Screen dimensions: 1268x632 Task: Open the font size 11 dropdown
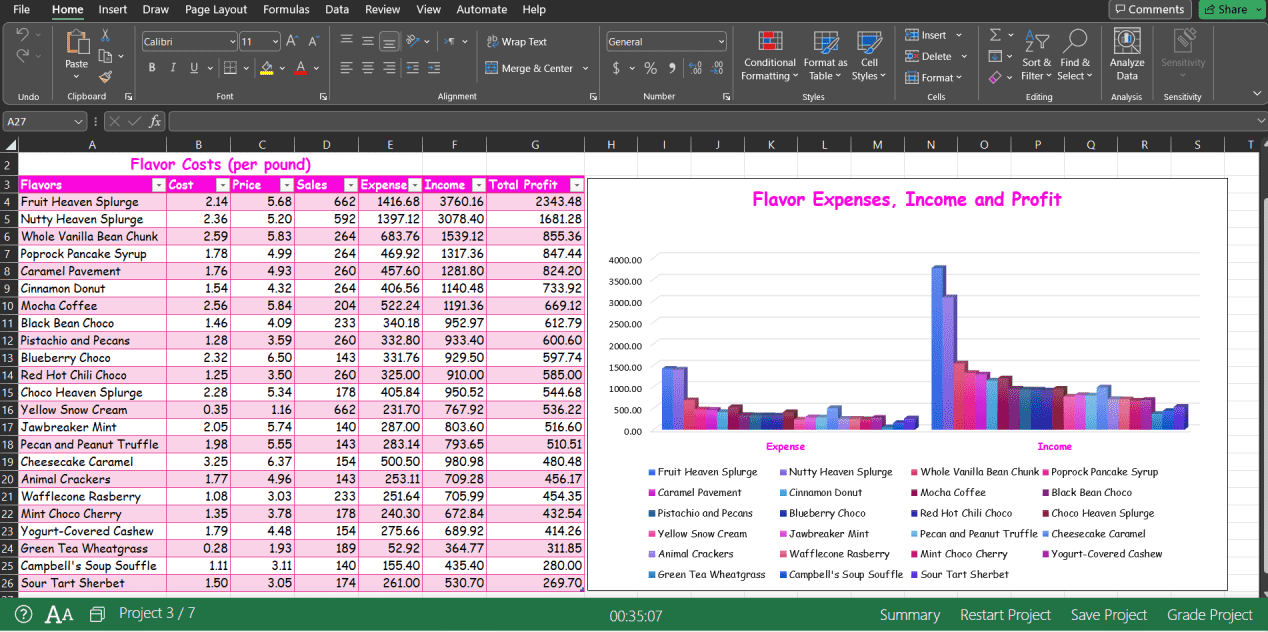tap(275, 41)
